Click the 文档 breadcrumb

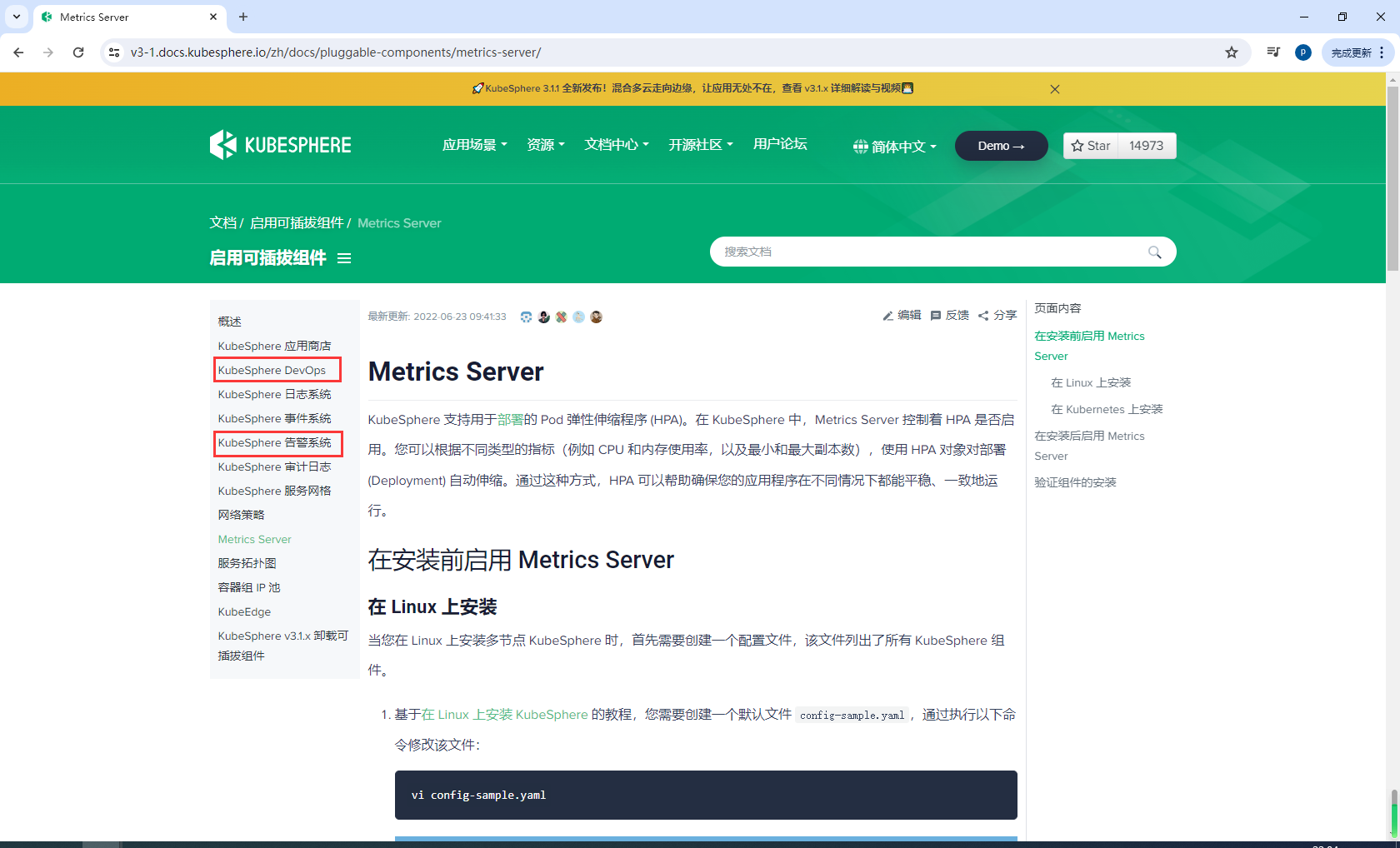[222, 222]
